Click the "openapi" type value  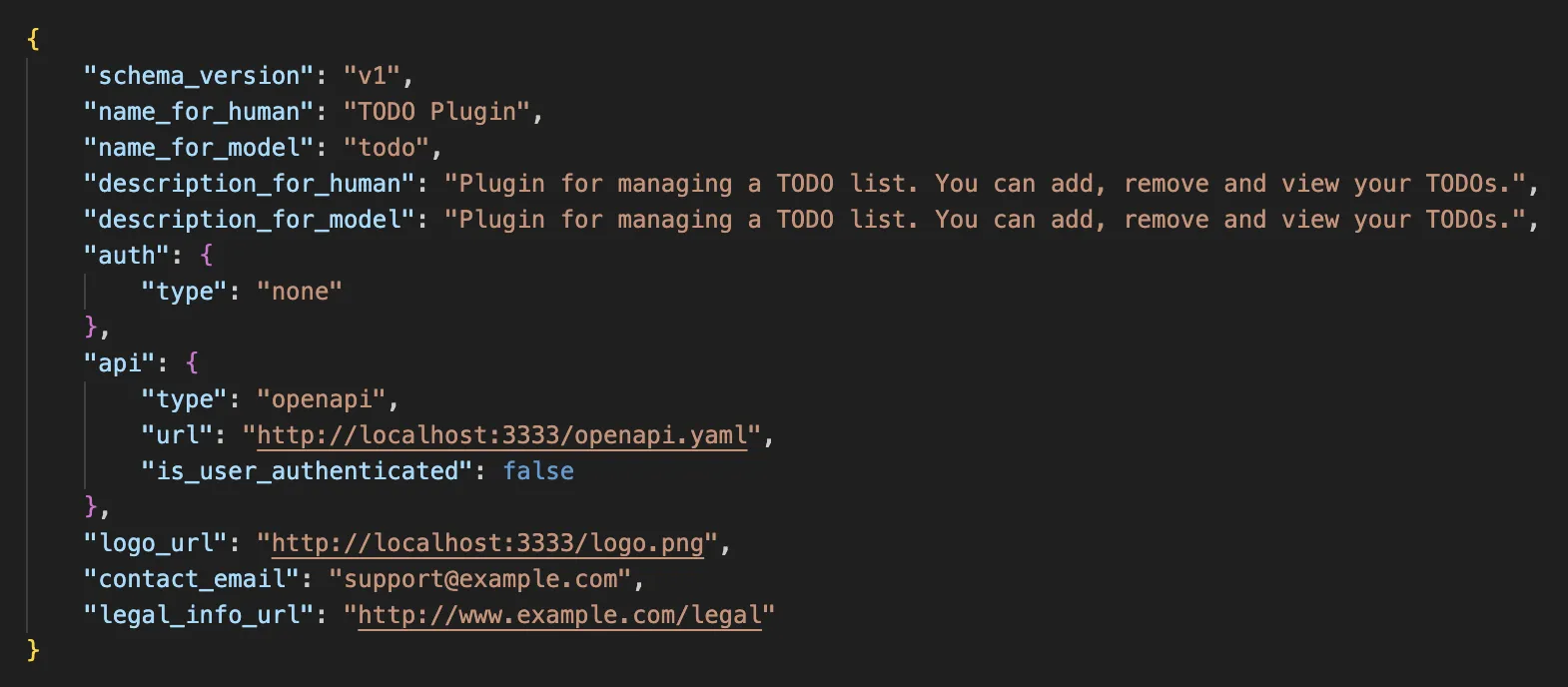pos(321,399)
